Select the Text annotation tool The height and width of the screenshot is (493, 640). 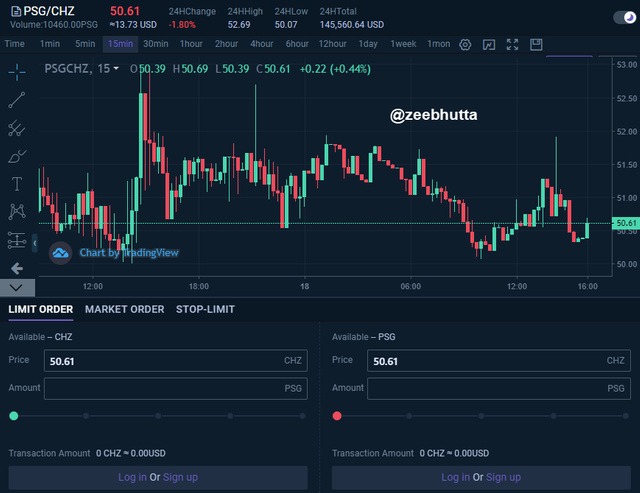(x=17, y=184)
